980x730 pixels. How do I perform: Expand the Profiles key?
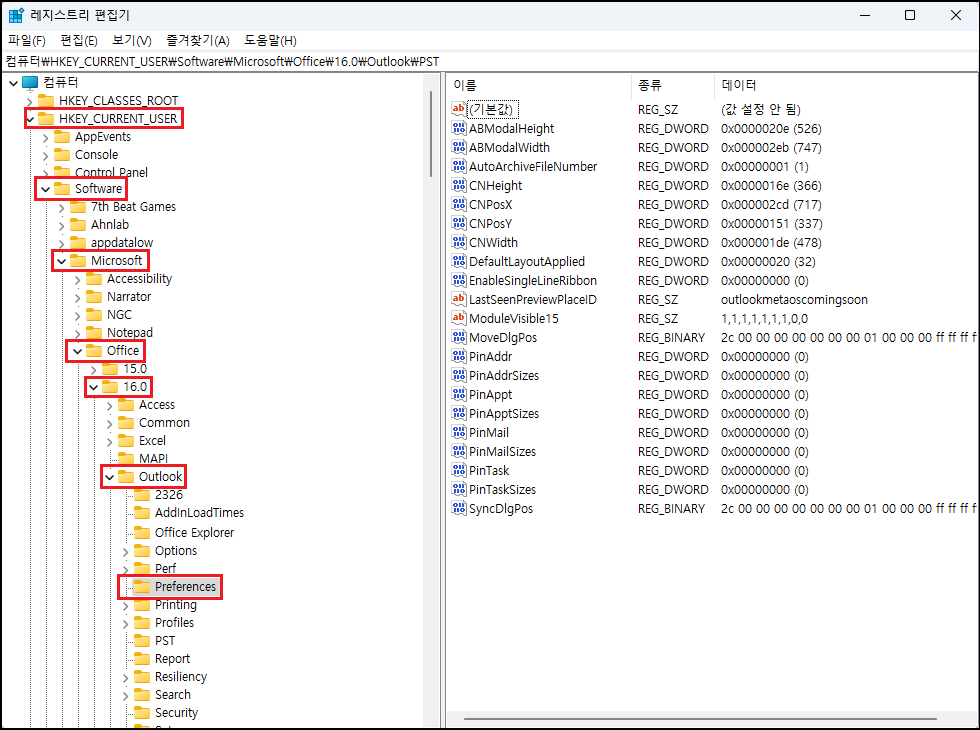[x=126, y=623]
